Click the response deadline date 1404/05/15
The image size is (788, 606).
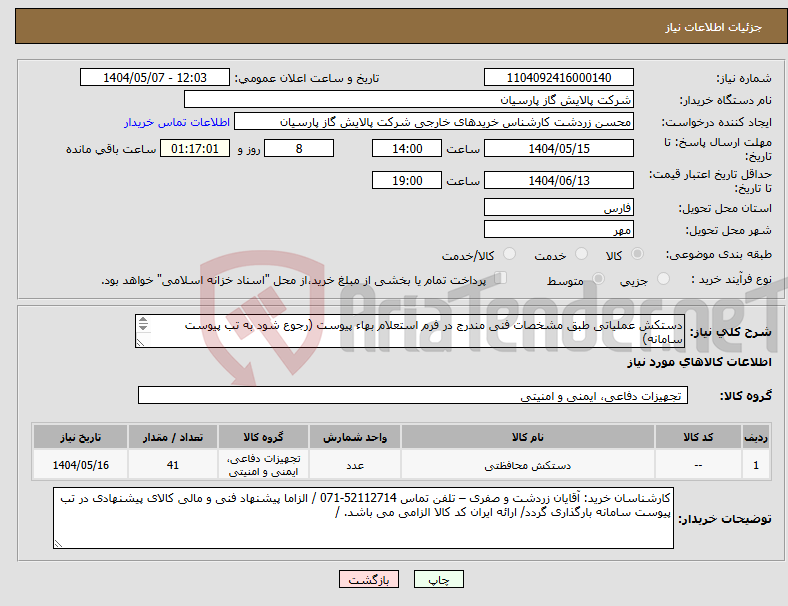[559, 149]
